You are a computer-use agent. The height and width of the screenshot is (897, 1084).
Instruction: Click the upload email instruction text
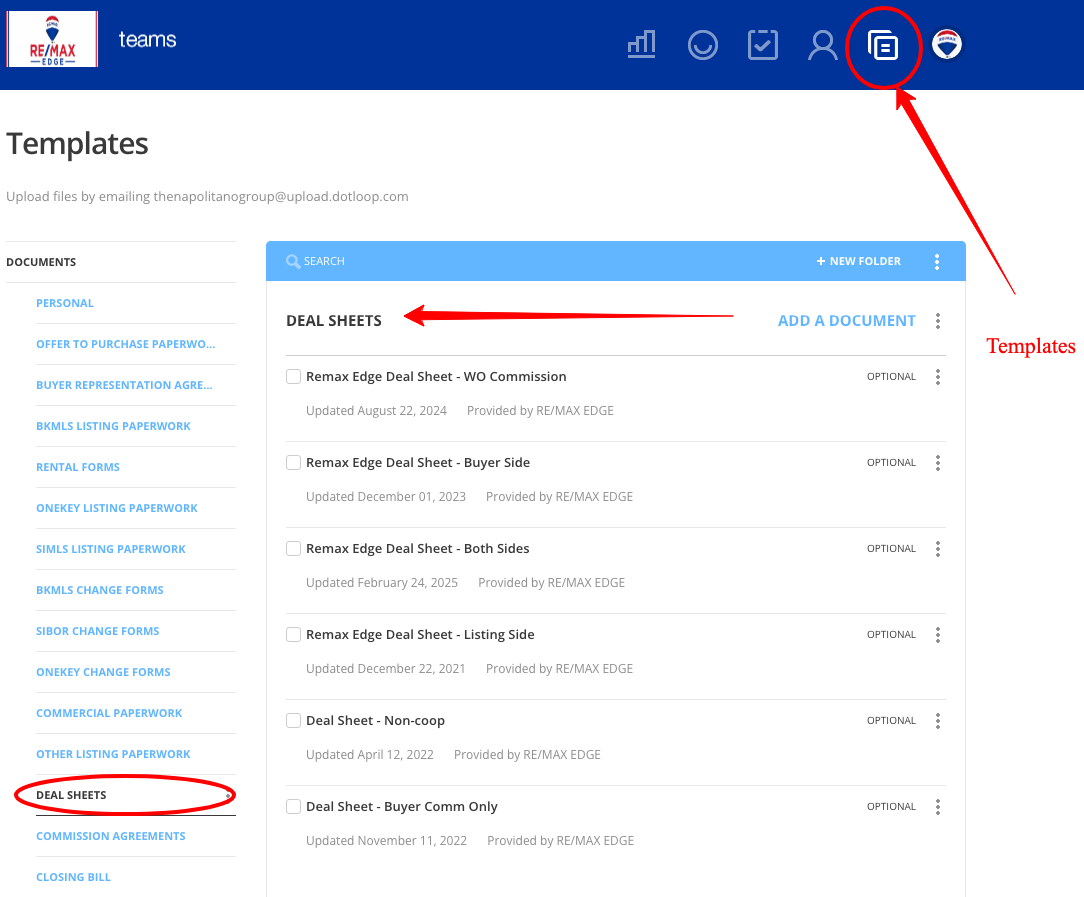pos(207,196)
